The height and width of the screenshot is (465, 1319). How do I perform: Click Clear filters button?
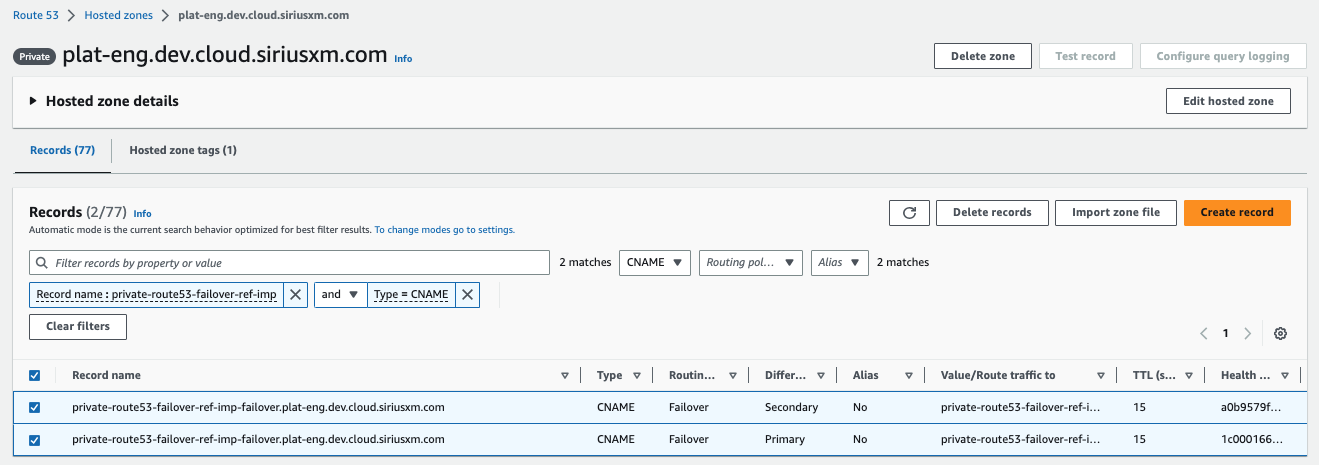tap(78, 327)
